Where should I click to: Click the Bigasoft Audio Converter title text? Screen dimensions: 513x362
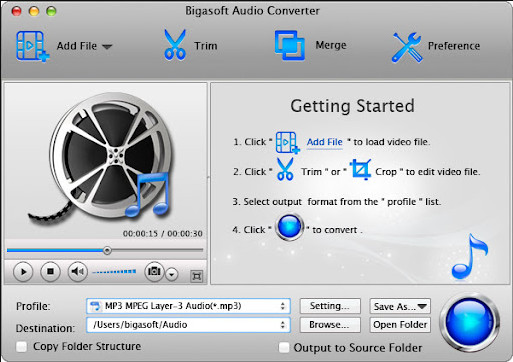point(252,11)
